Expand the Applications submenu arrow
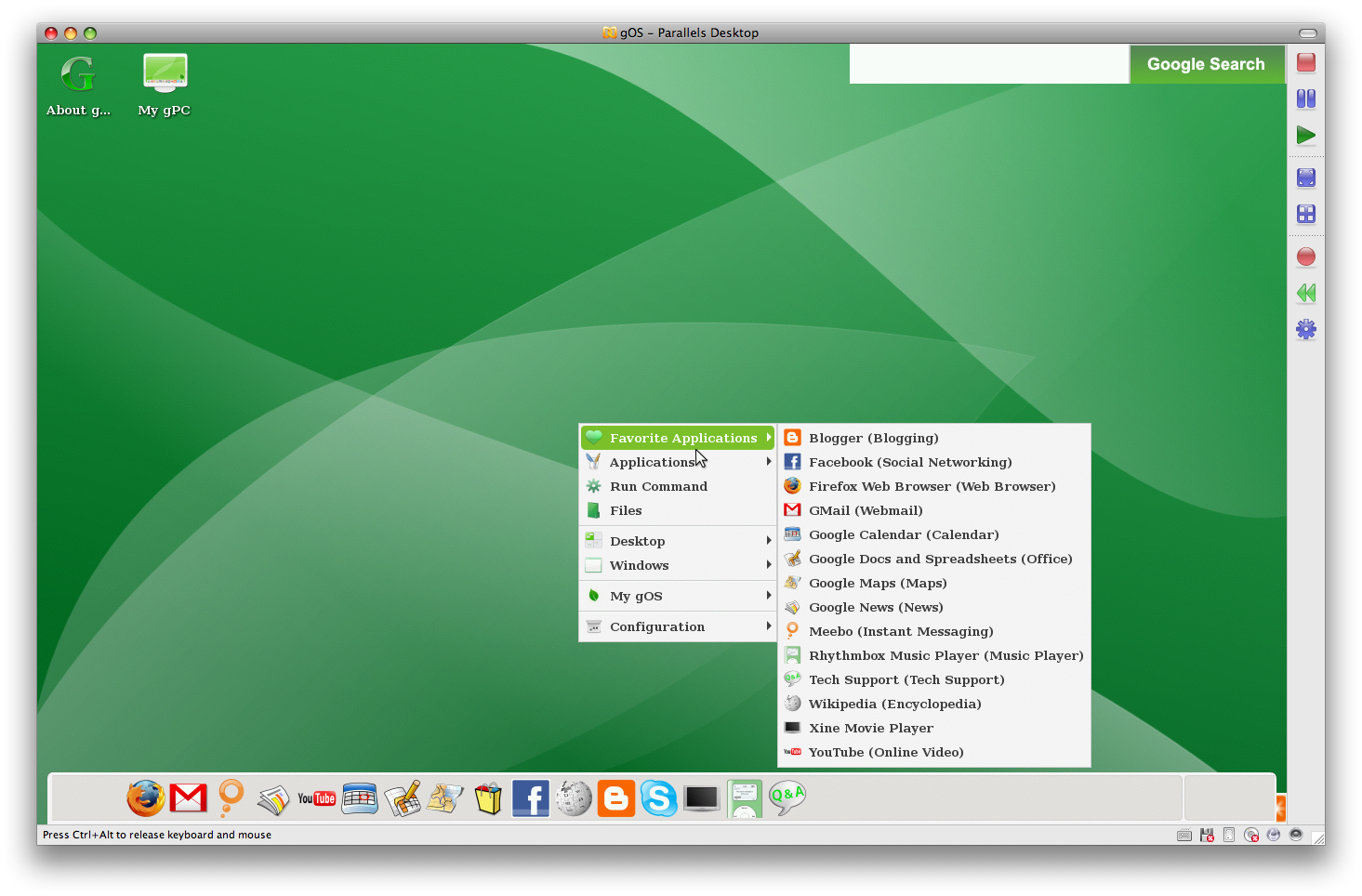Image resolution: width=1362 pixels, height=896 pixels. [769, 462]
